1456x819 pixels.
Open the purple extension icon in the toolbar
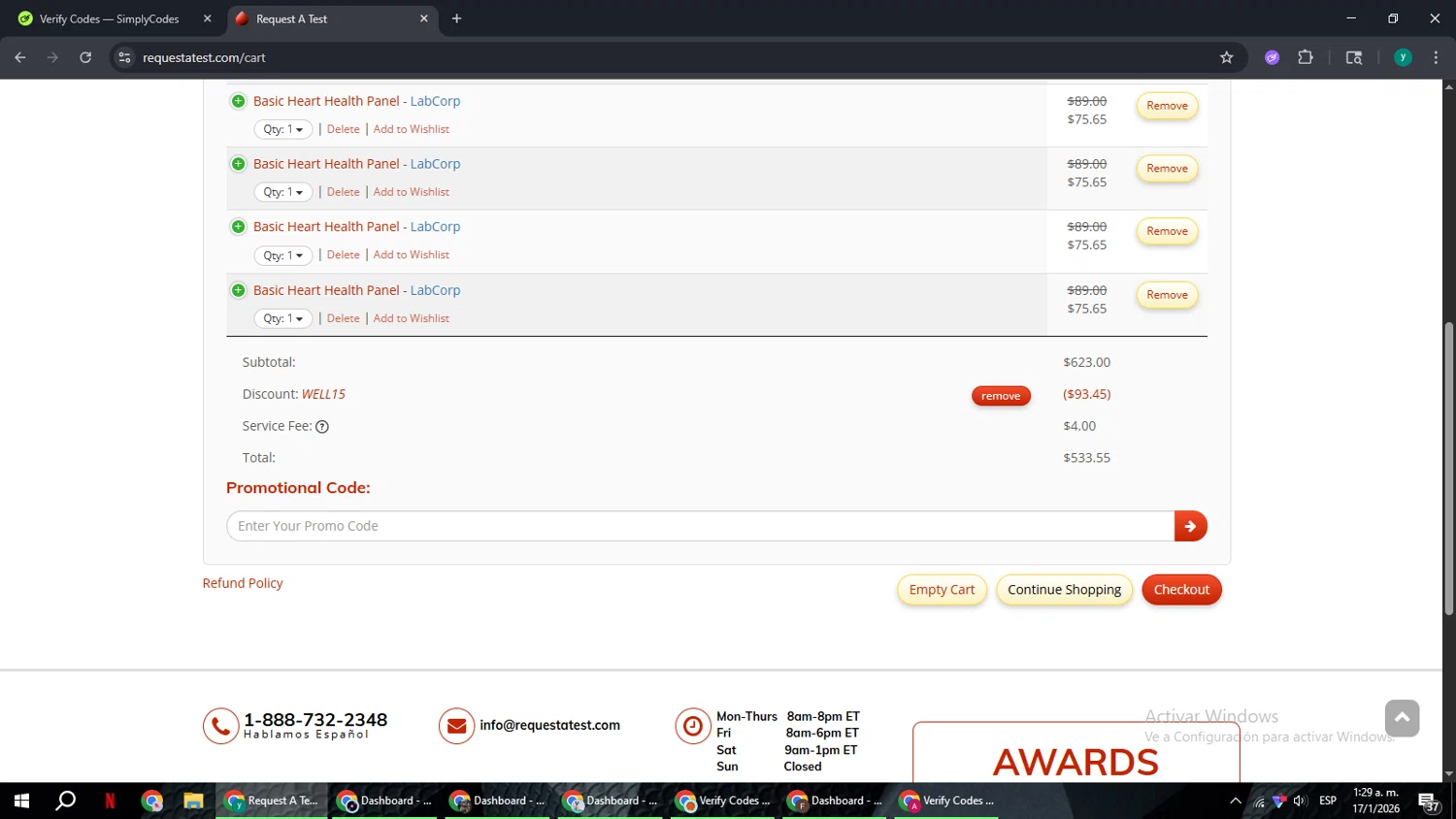pos(1272,57)
